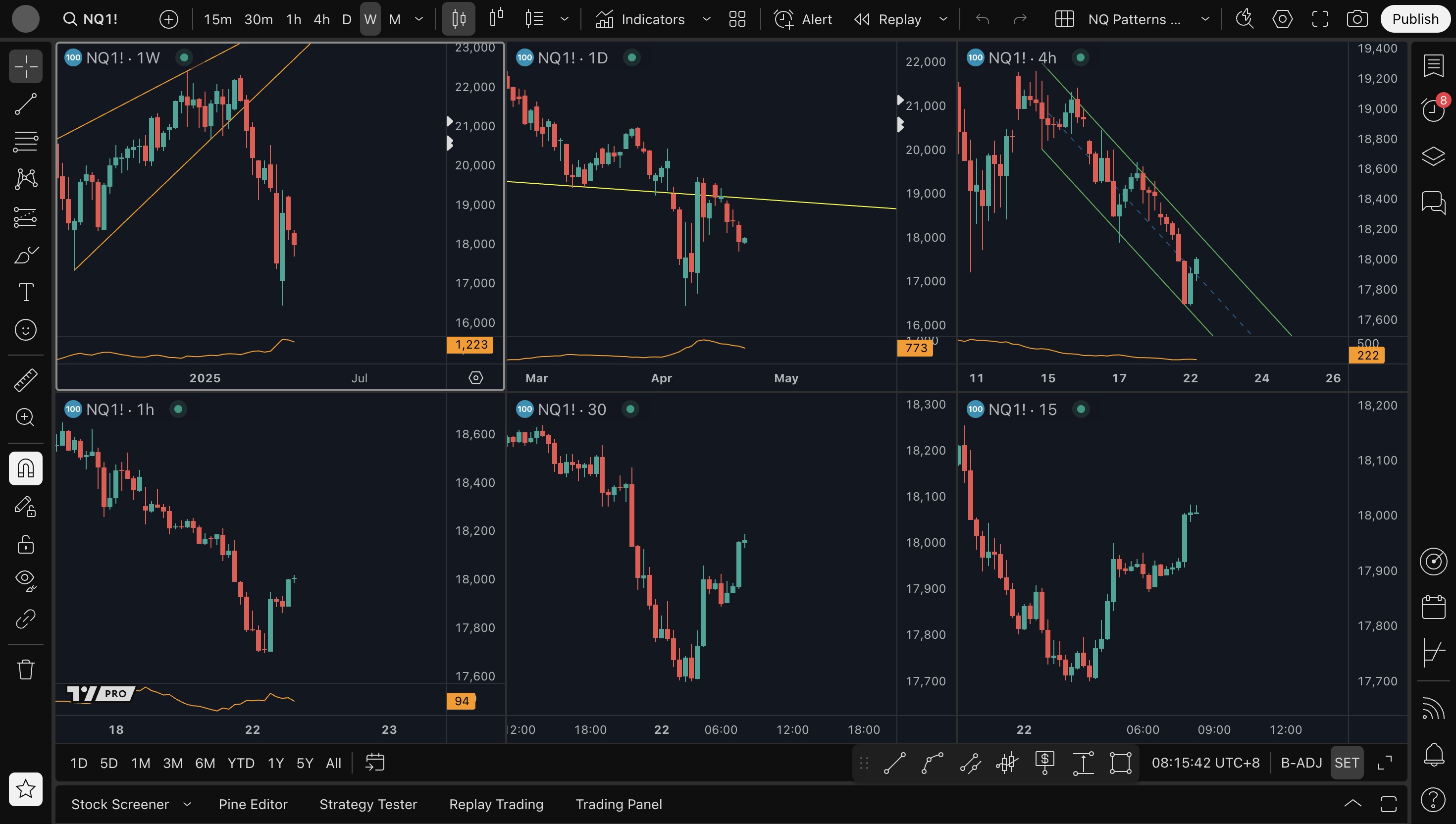The image size is (1456, 824).
Task: Click the Publish button
Action: coord(1415,19)
